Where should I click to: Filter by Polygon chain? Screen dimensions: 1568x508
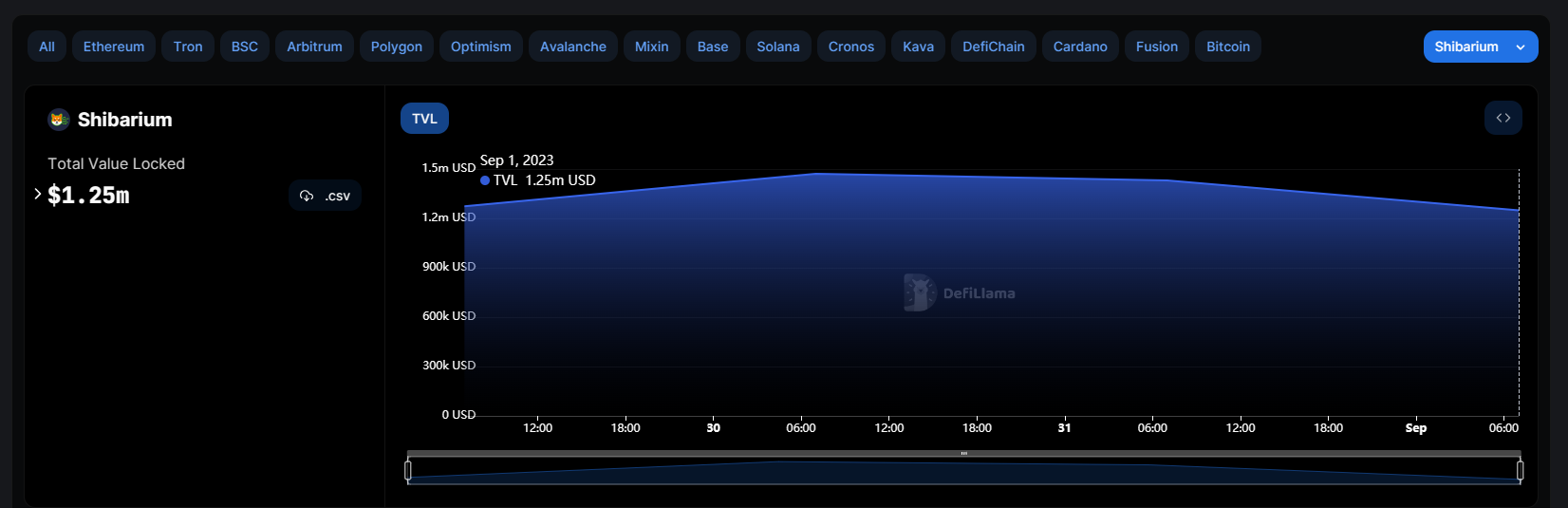pos(397,47)
